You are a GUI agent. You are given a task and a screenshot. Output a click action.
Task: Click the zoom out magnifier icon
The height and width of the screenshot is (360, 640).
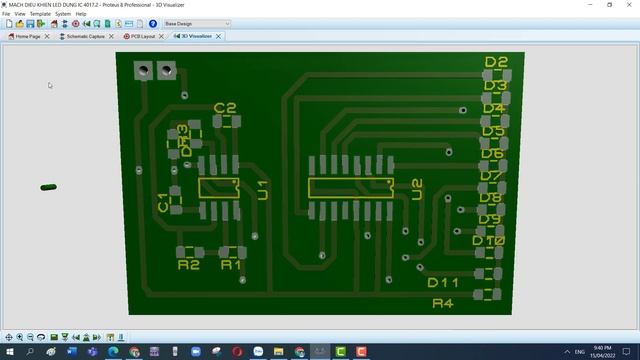[x=31, y=337]
